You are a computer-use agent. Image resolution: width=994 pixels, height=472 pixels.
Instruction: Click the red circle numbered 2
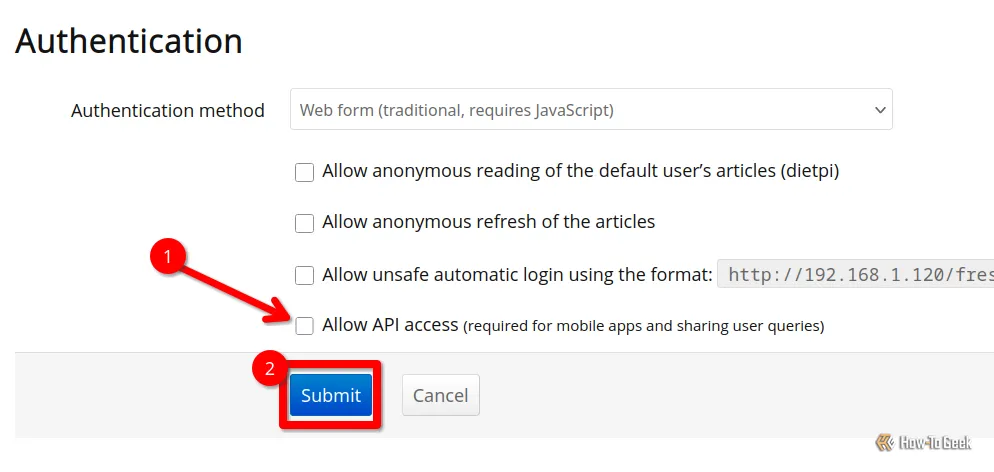270,369
